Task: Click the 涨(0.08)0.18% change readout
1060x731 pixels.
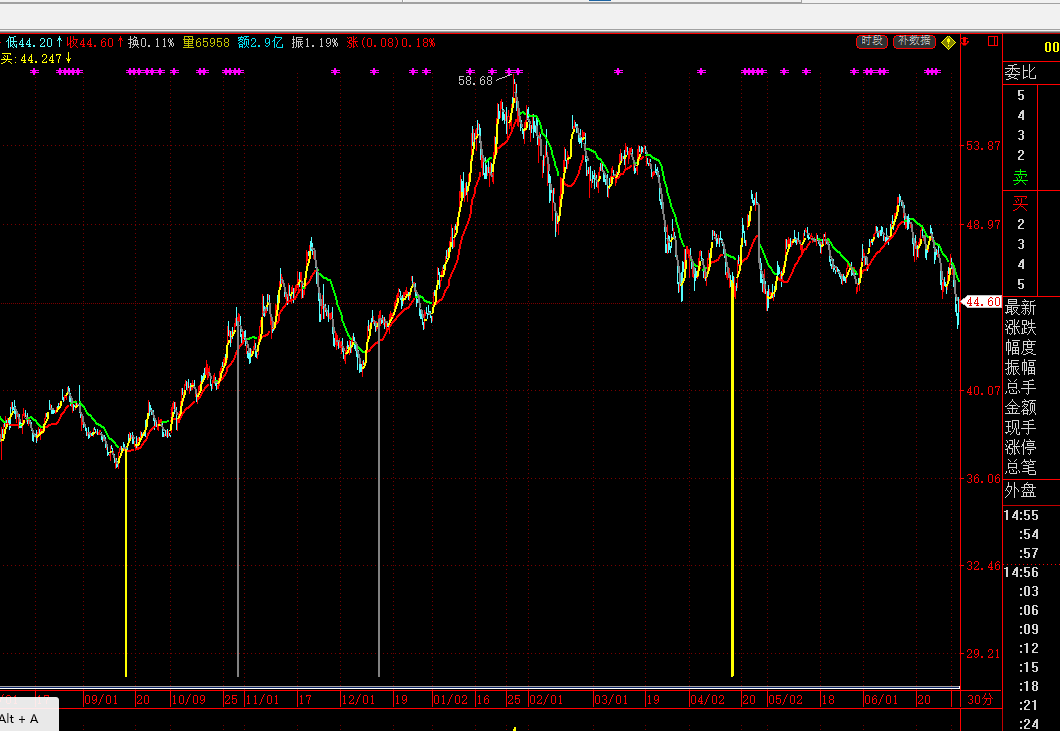Action: (x=391, y=43)
